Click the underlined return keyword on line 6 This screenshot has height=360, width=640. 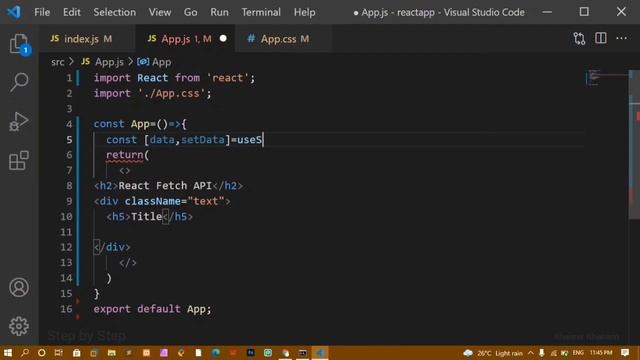(x=124, y=155)
